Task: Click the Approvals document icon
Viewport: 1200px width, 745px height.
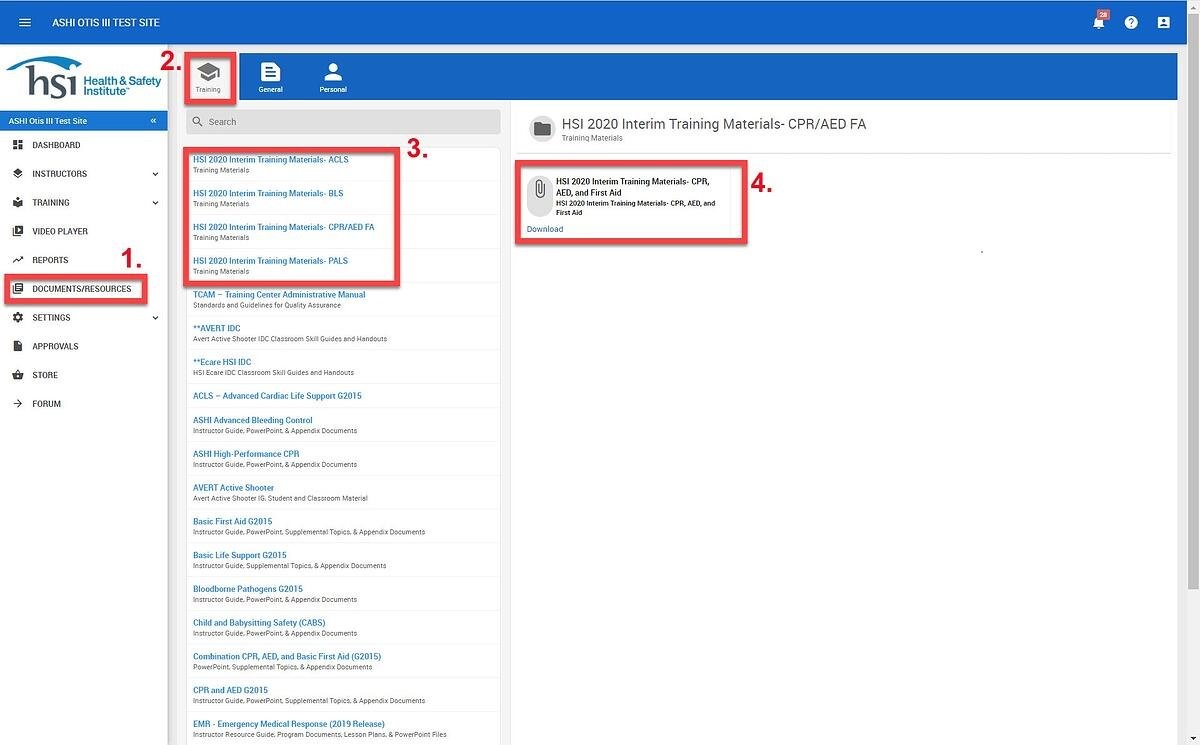Action: (x=18, y=346)
